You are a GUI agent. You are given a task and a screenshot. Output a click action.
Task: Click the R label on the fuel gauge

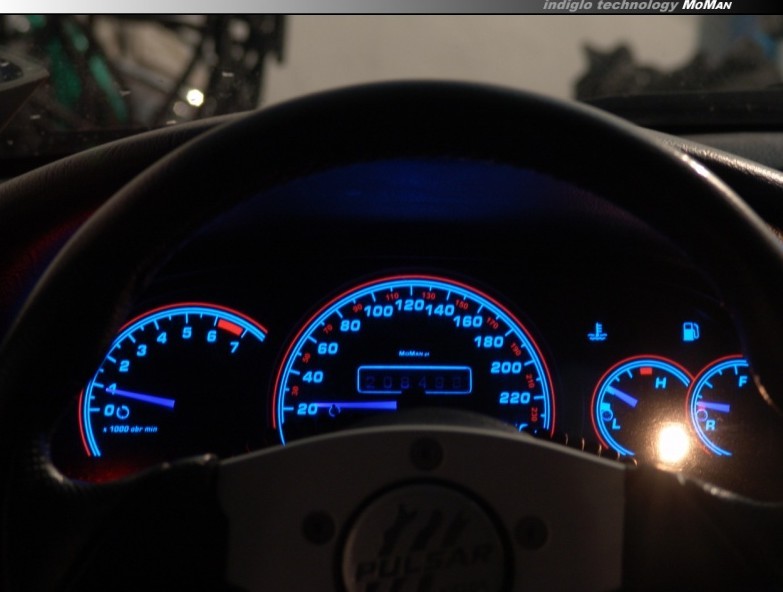point(710,425)
